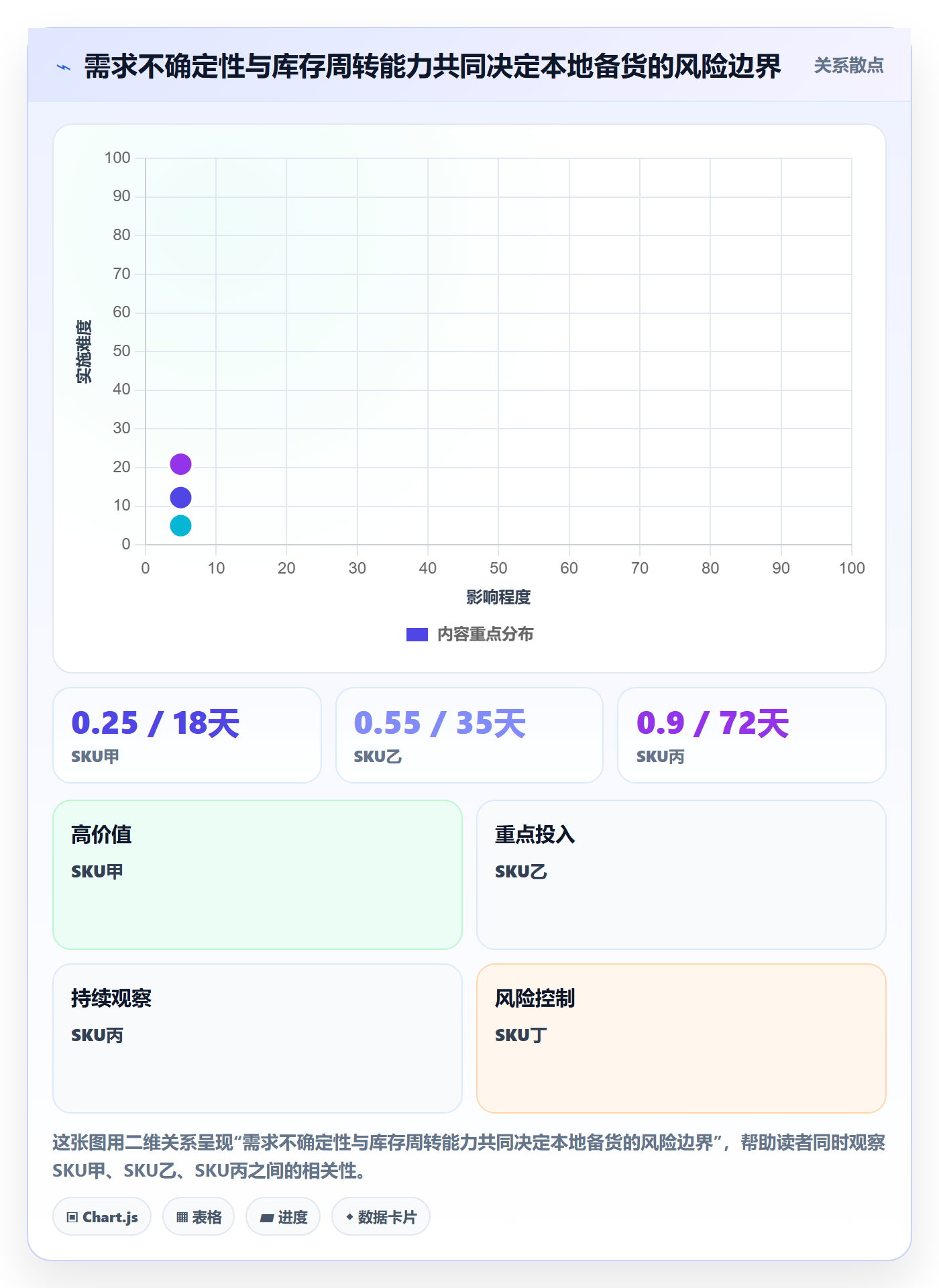Toggle the 内容重点分布 legend color box
939x1288 pixels.
pyautogui.click(x=417, y=635)
